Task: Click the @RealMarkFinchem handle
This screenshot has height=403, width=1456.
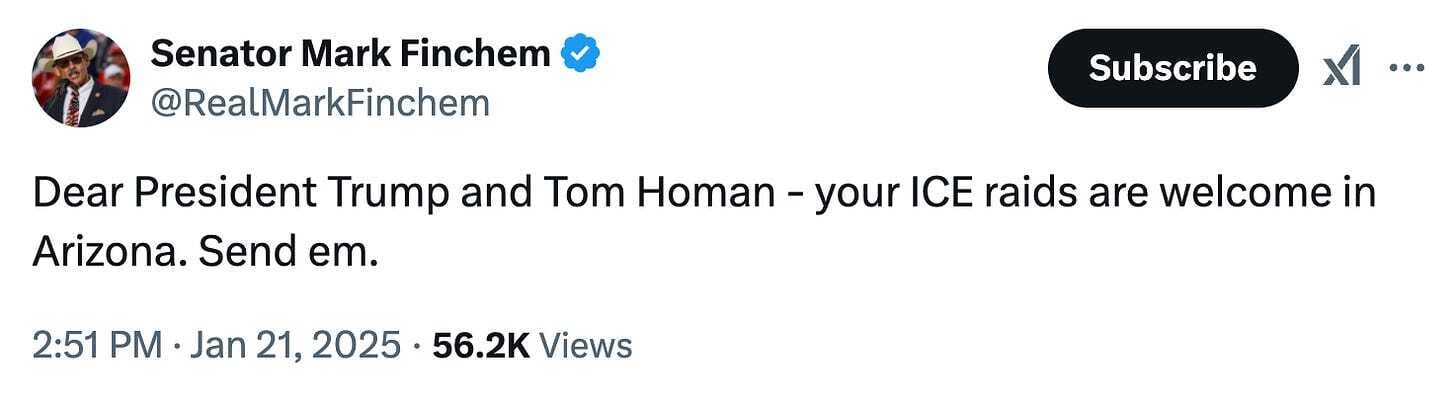Action: (320, 103)
